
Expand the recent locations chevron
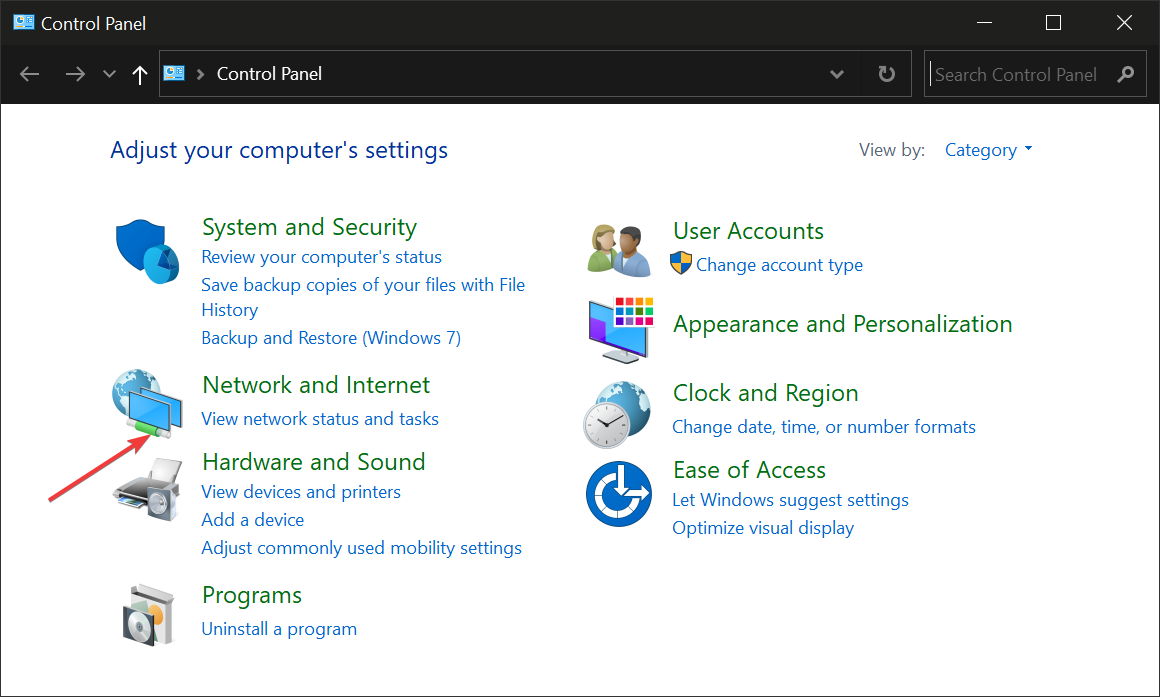pos(110,75)
